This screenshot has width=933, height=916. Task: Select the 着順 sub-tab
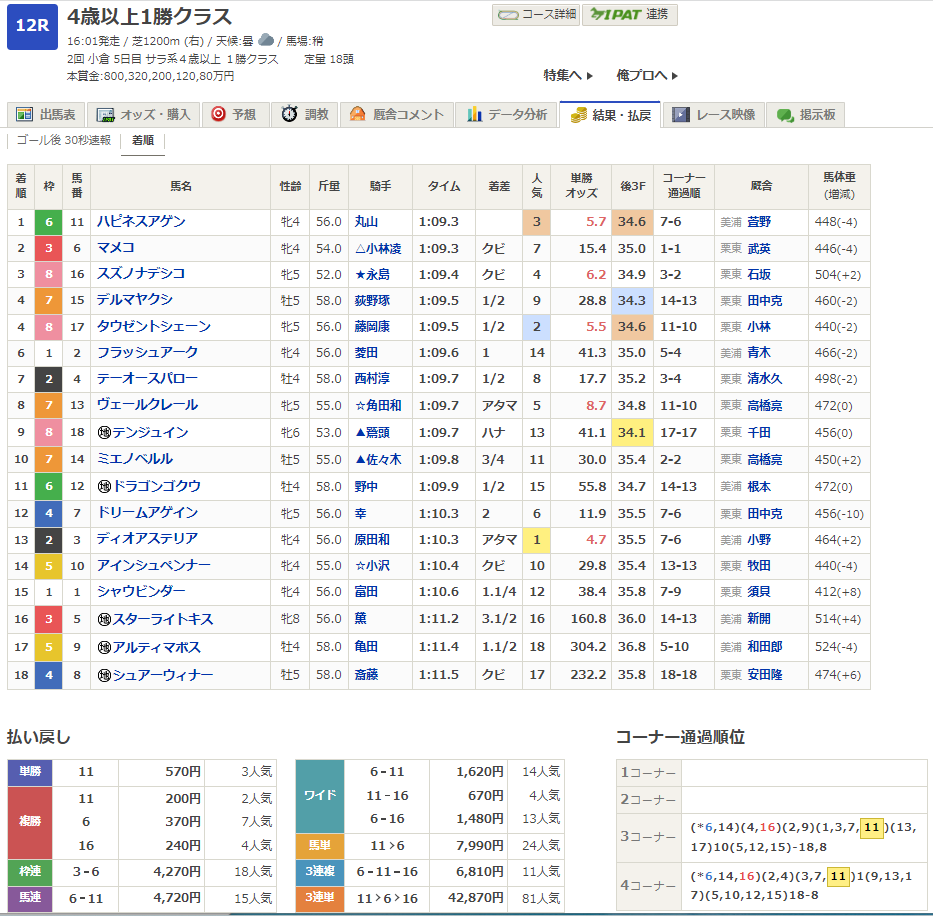point(143,141)
